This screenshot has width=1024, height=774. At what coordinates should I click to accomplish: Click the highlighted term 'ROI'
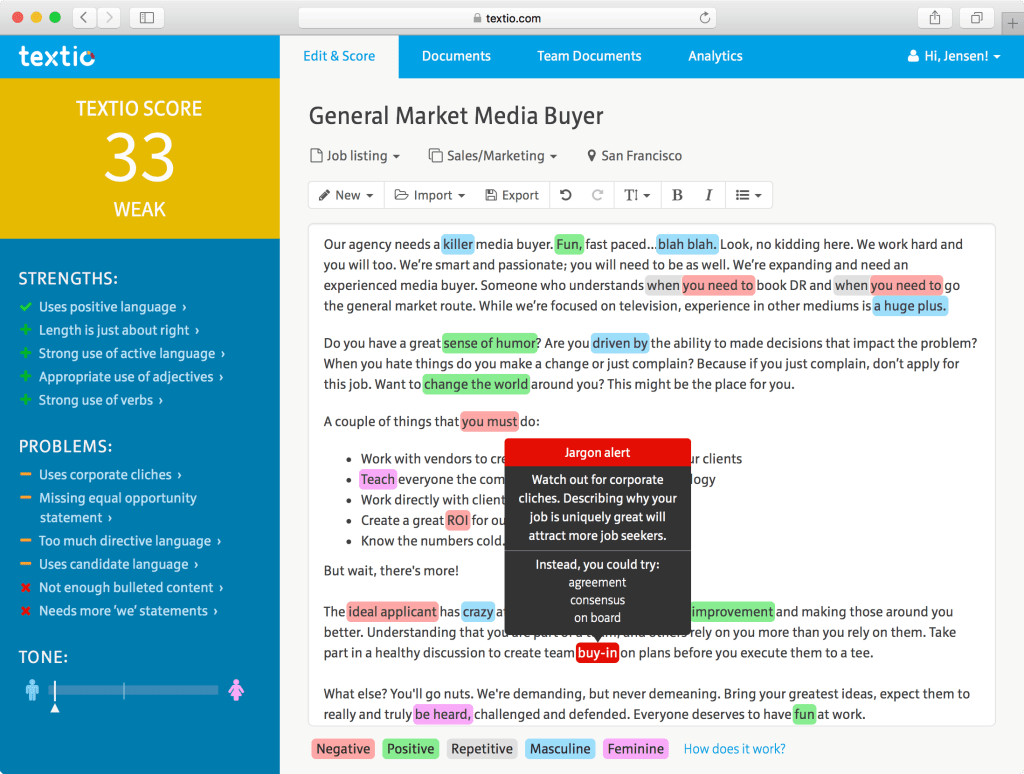pos(457,520)
